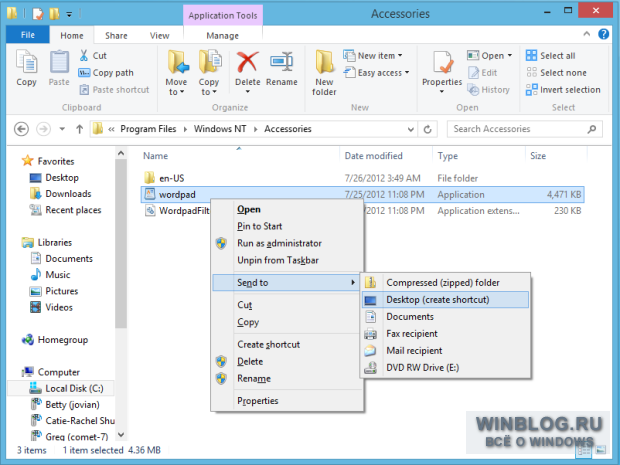Click Program Files in the address path
This screenshot has width=620, height=465.
(148, 129)
